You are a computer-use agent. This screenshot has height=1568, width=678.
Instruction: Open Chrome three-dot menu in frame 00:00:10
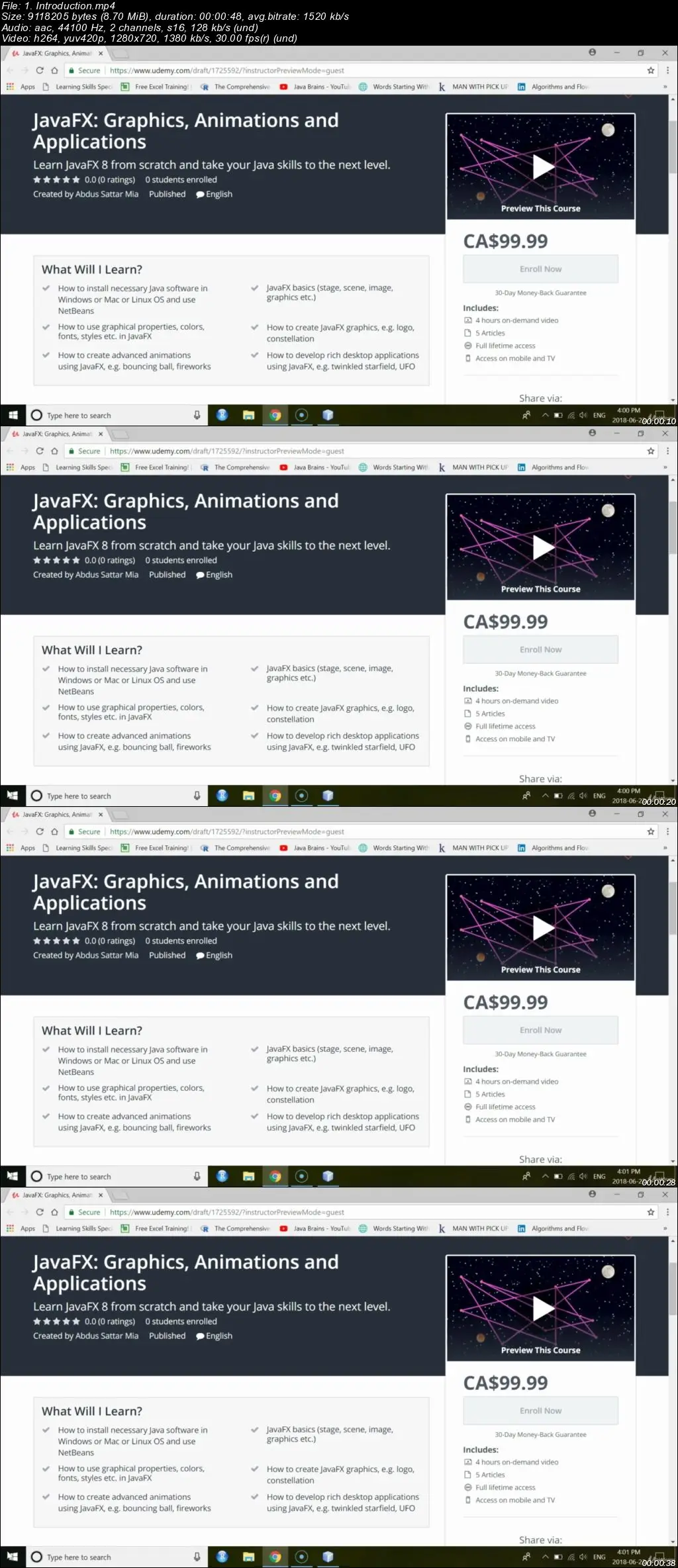[x=667, y=70]
